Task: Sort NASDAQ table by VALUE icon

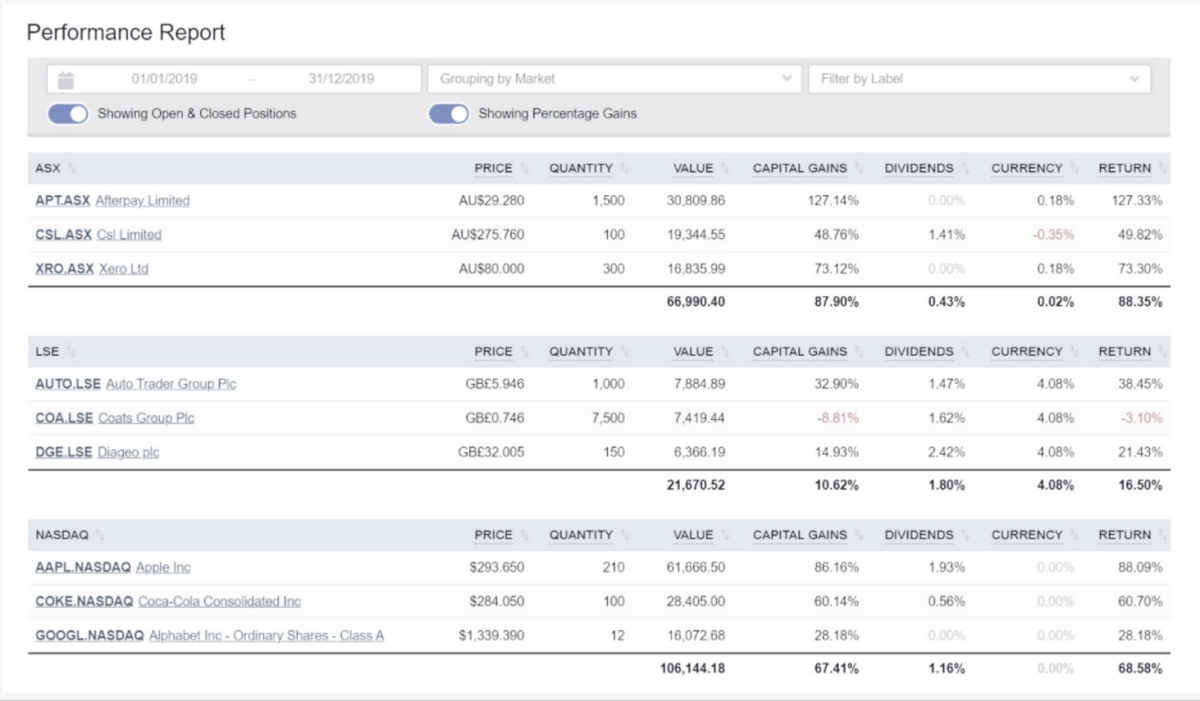Action: coord(726,536)
